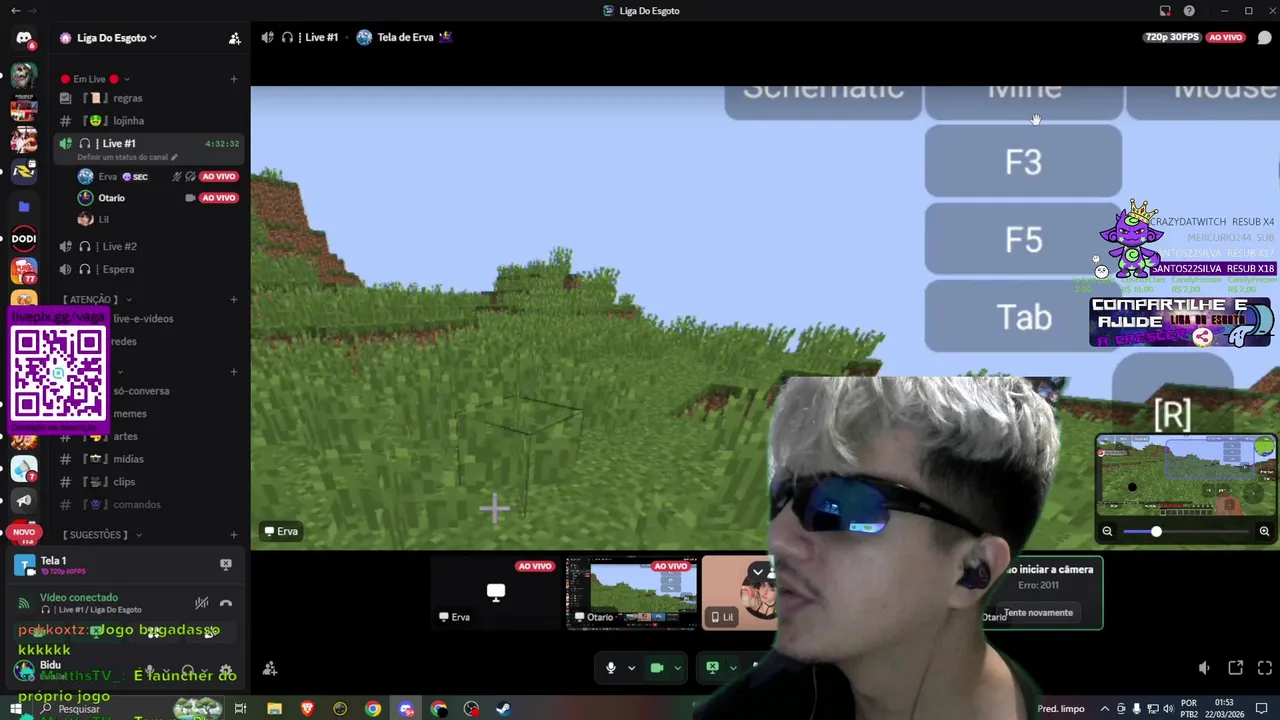Toggle camera in call controls

(x=657, y=668)
